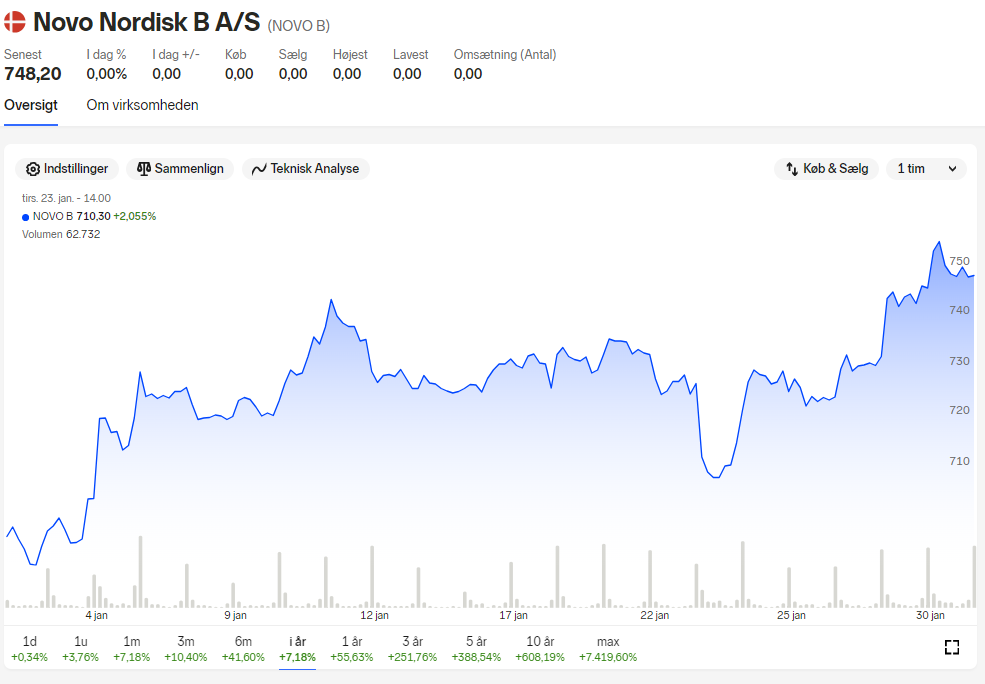Screen dimensions: 985x684
Task: Select the 1m time range
Action: pyautogui.click(x=131, y=649)
